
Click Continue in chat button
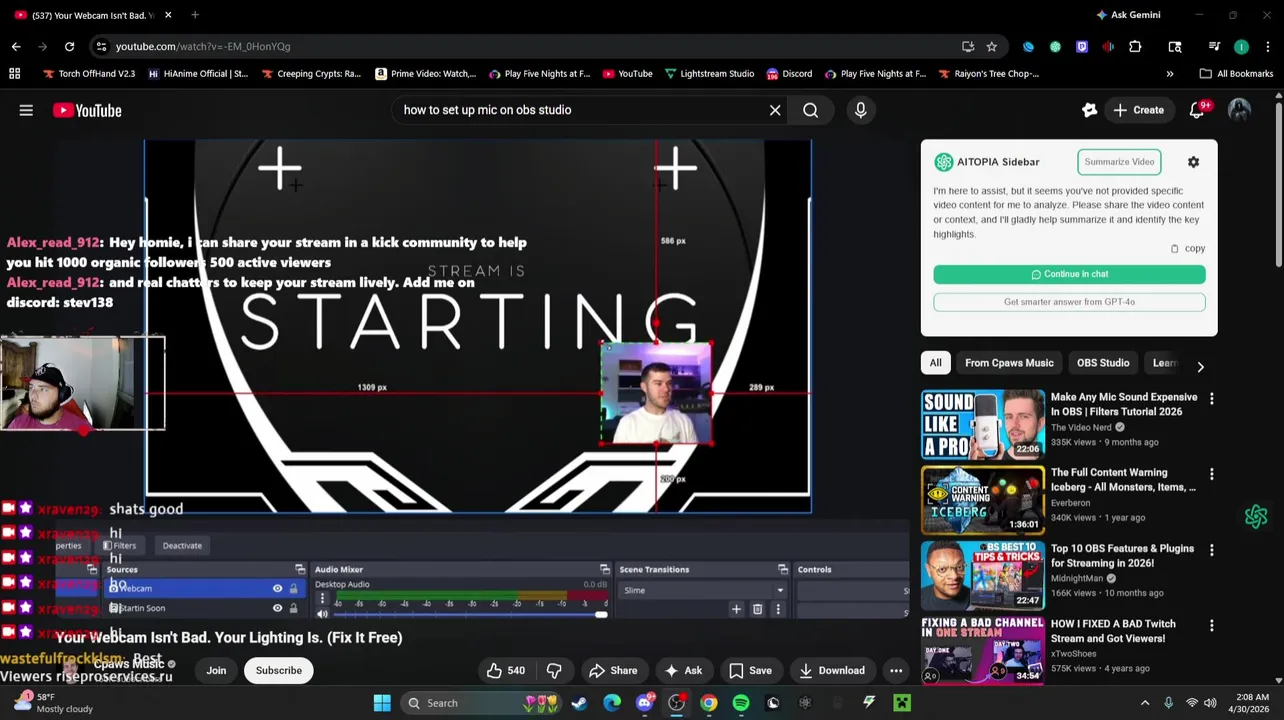(x=1069, y=274)
